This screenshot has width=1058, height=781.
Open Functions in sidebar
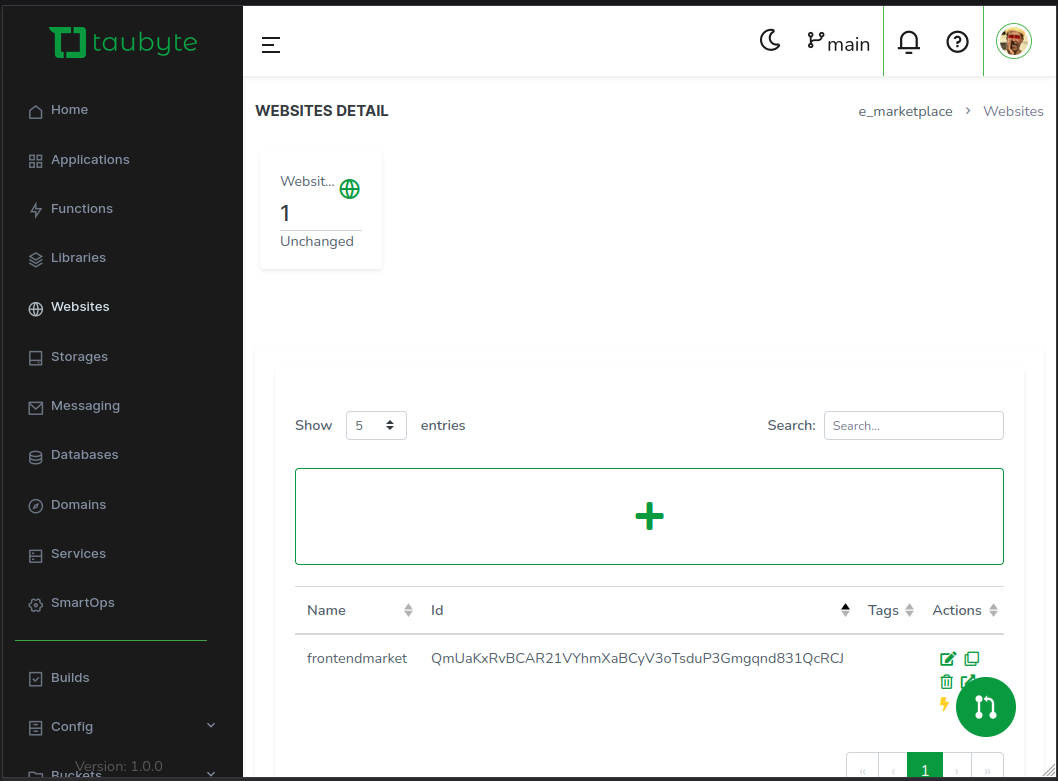click(82, 209)
